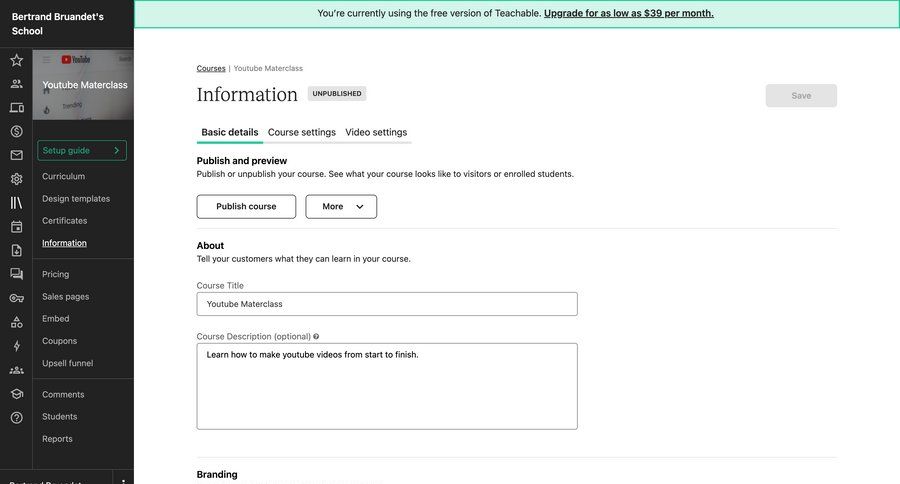Open the Help question mark icon
The image size is (900, 484).
pos(17,417)
